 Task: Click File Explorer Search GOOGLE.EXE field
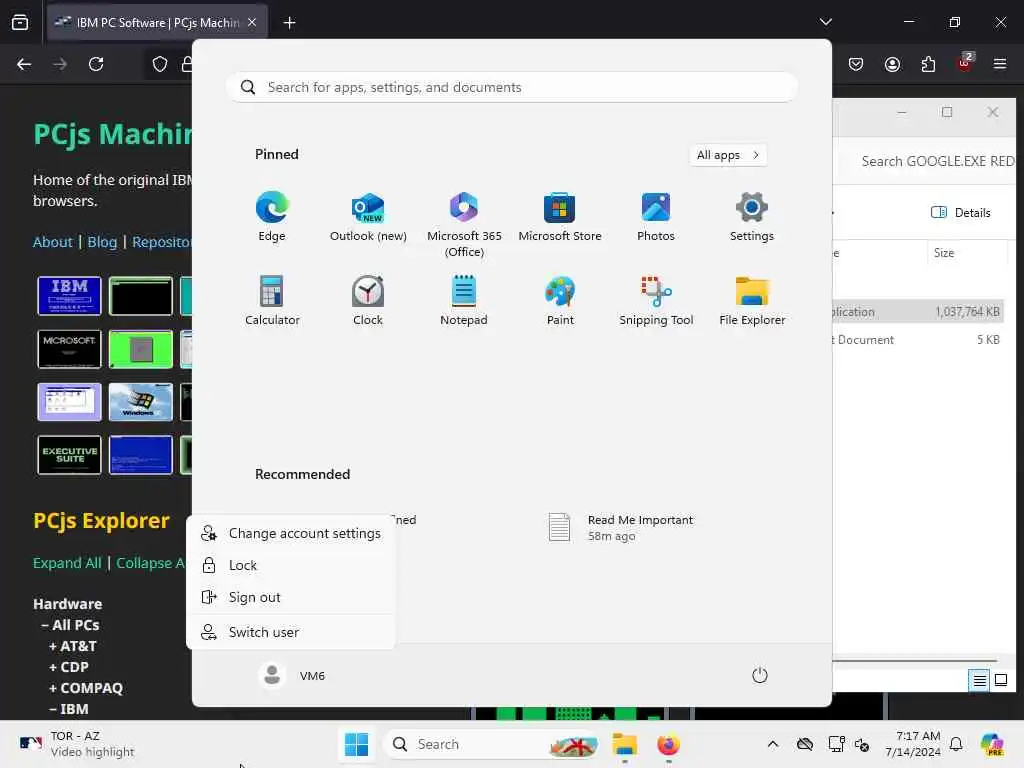click(x=936, y=161)
